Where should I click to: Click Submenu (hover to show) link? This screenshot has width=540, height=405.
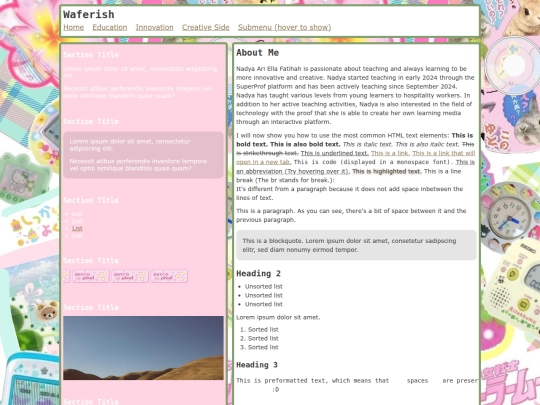[x=284, y=27]
